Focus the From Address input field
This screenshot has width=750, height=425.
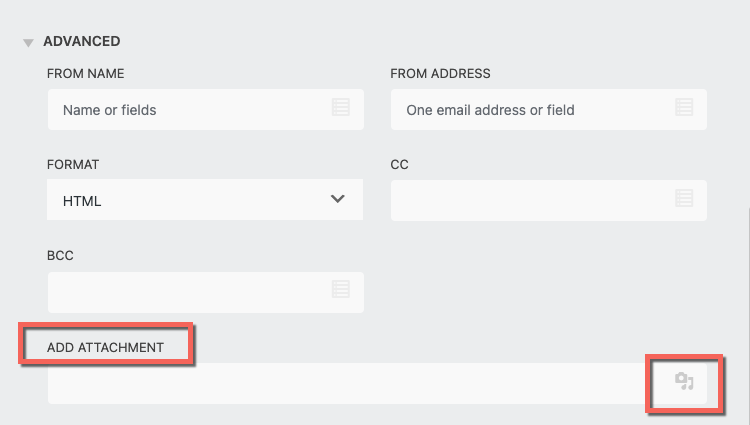(530, 110)
